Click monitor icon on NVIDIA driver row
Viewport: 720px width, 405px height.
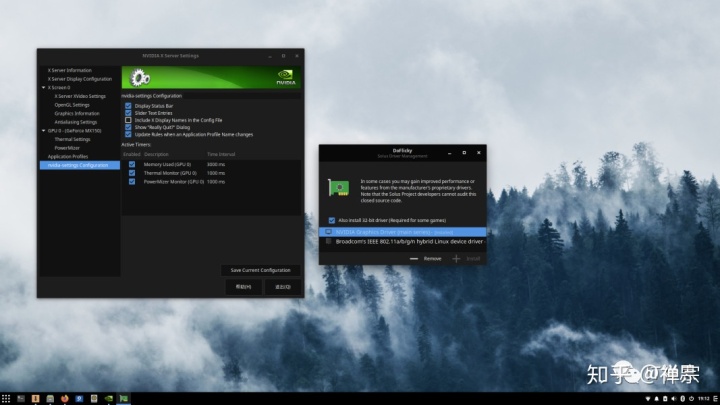tap(328, 232)
